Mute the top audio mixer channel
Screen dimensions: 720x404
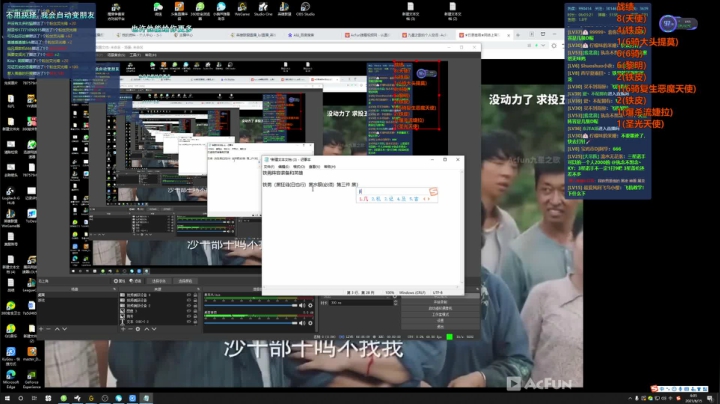pyautogui.click(x=302, y=305)
